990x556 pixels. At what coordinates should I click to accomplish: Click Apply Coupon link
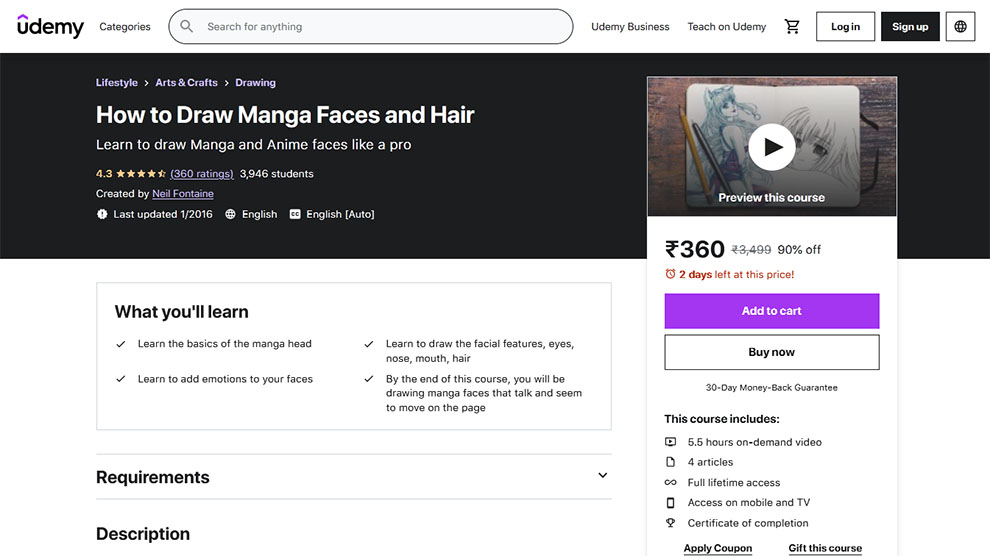click(718, 548)
